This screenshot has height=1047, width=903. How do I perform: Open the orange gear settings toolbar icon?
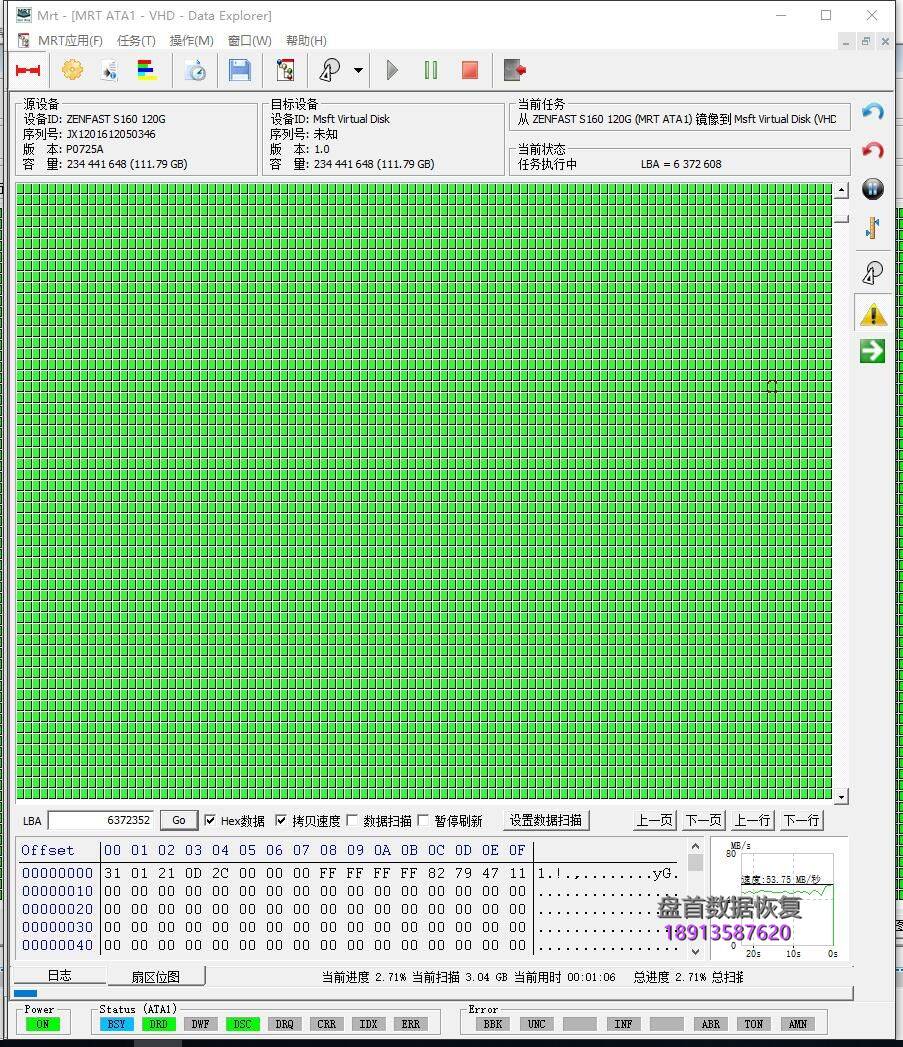point(72,70)
